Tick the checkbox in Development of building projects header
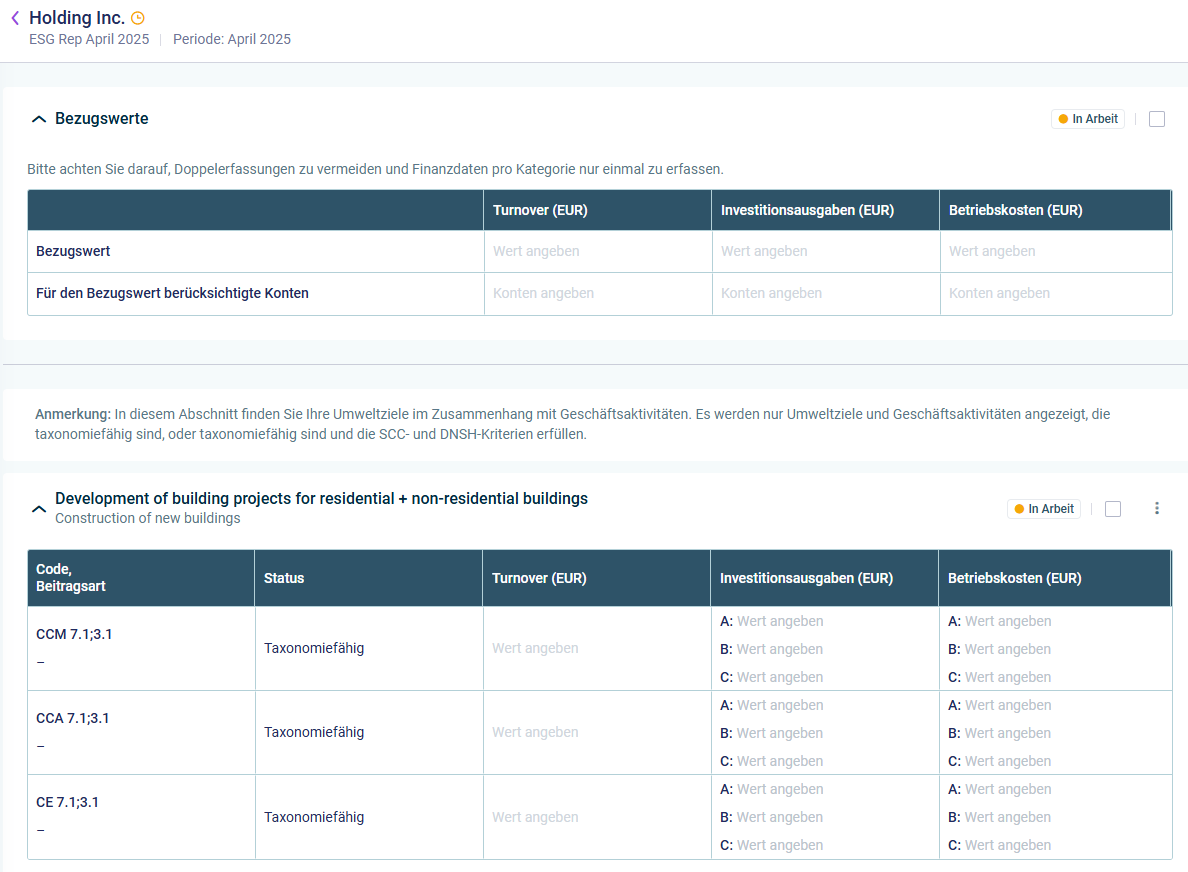Viewport: 1188px width, 872px height. pyautogui.click(x=1113, y=509)
